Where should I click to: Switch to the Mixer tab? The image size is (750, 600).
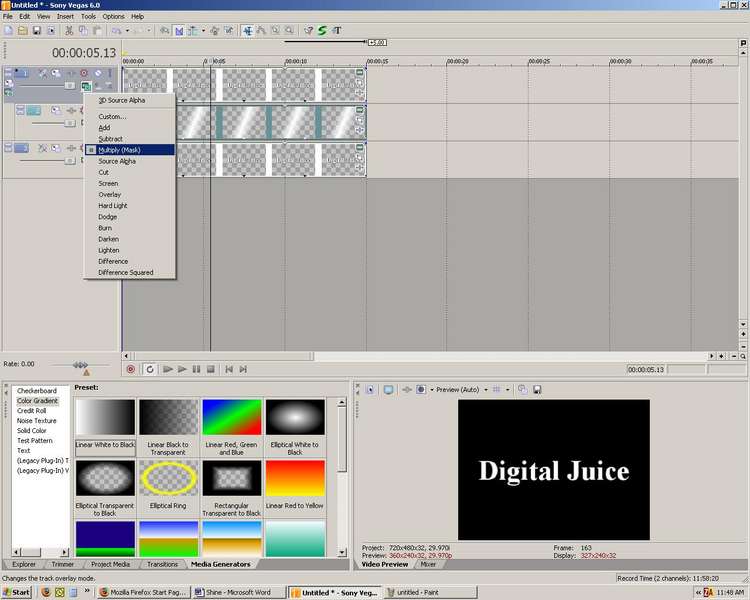(x=428, y=564)
